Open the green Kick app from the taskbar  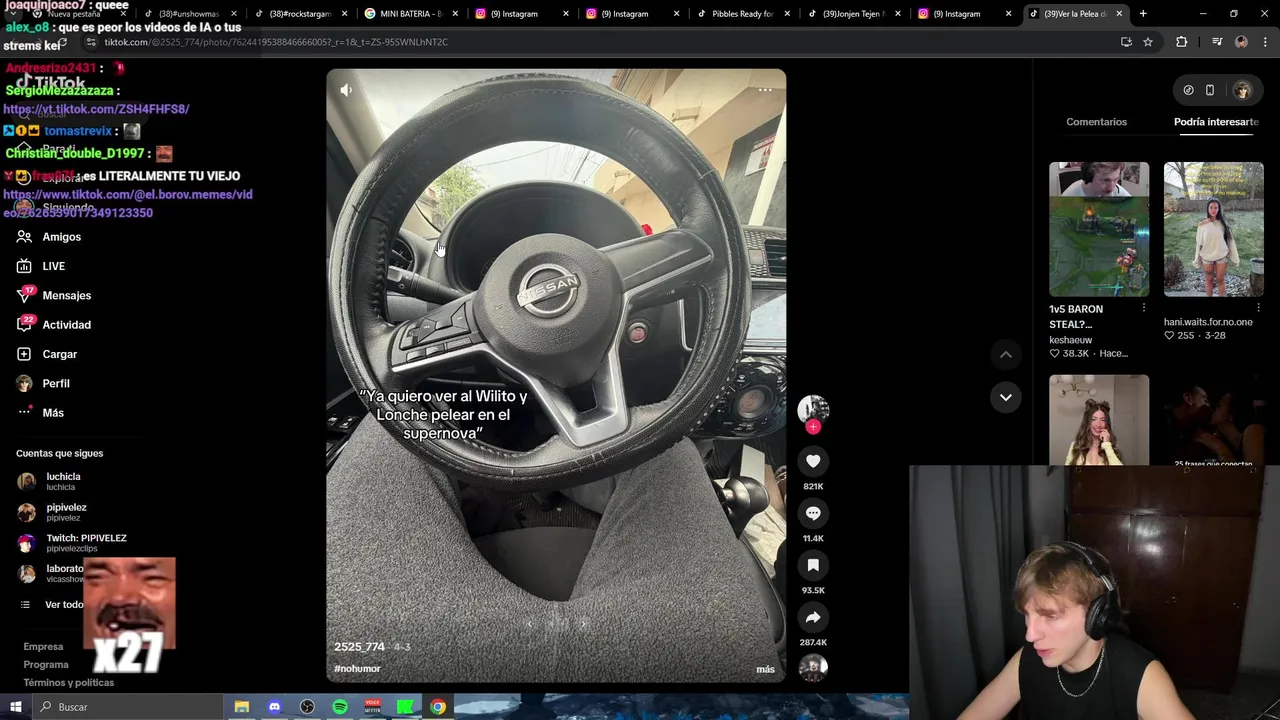coord(405,707)
